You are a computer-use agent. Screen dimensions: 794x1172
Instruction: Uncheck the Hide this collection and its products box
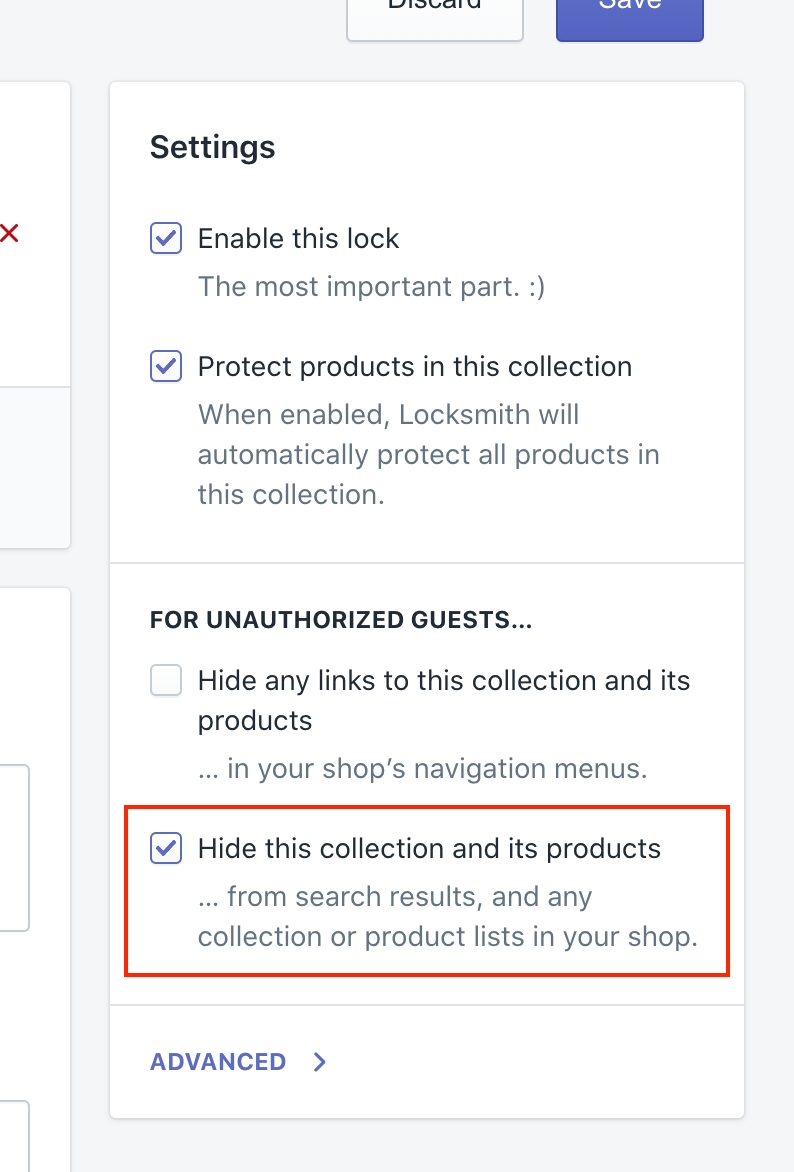pos(166,849)
